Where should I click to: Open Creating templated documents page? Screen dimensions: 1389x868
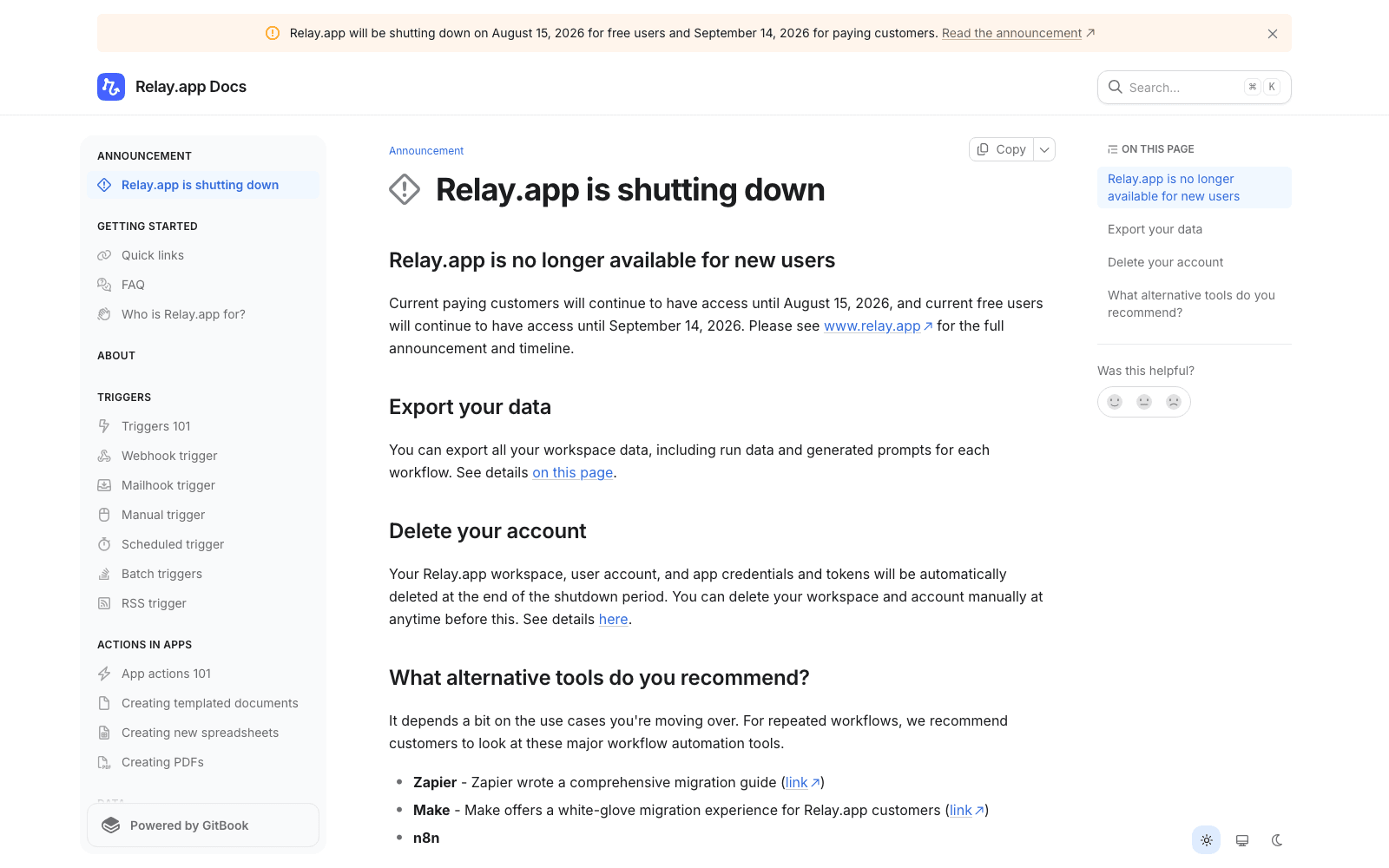[203, 703]
